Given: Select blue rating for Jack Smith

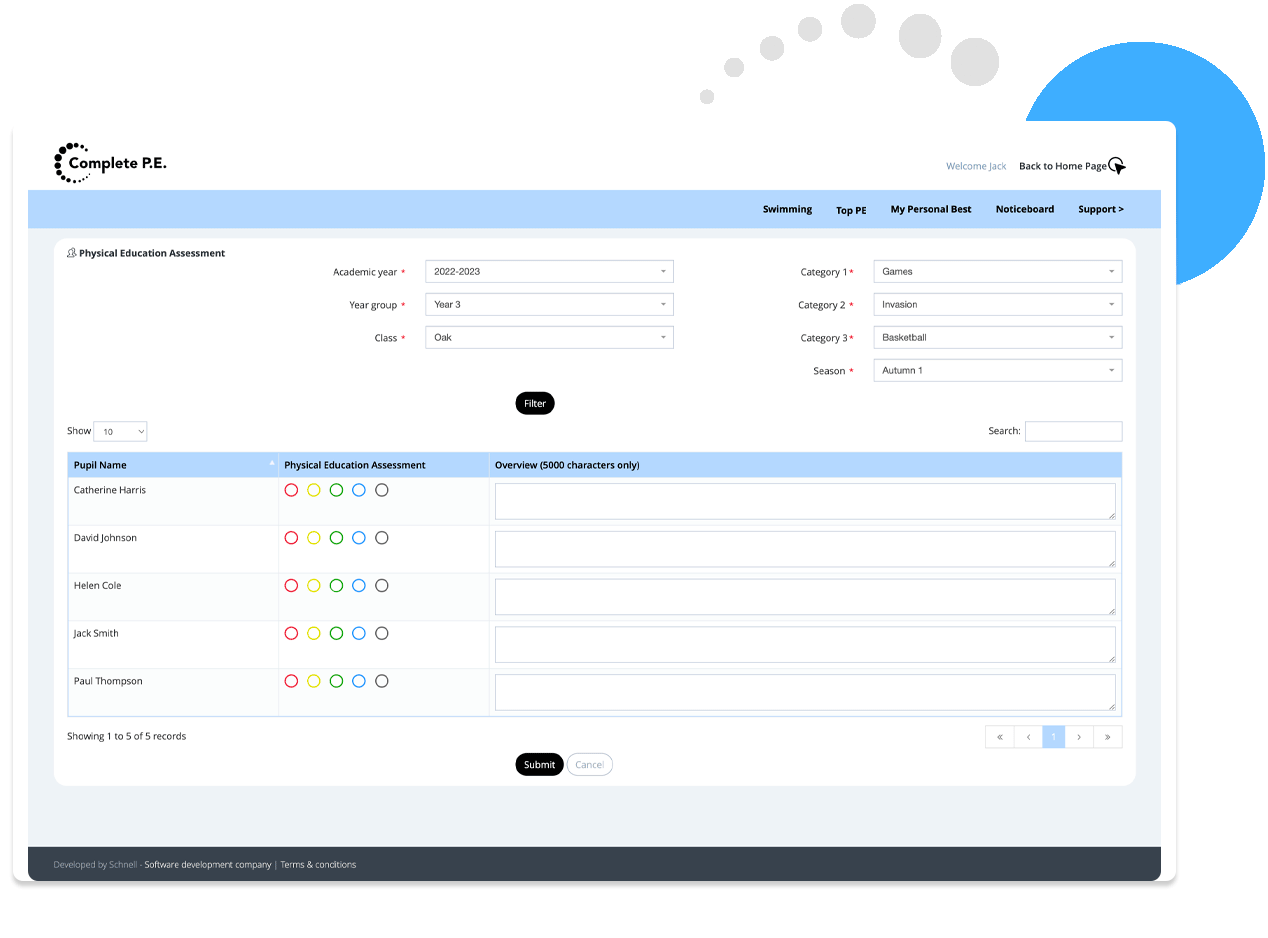Looking at the screenshot, I should pos(359,633).
